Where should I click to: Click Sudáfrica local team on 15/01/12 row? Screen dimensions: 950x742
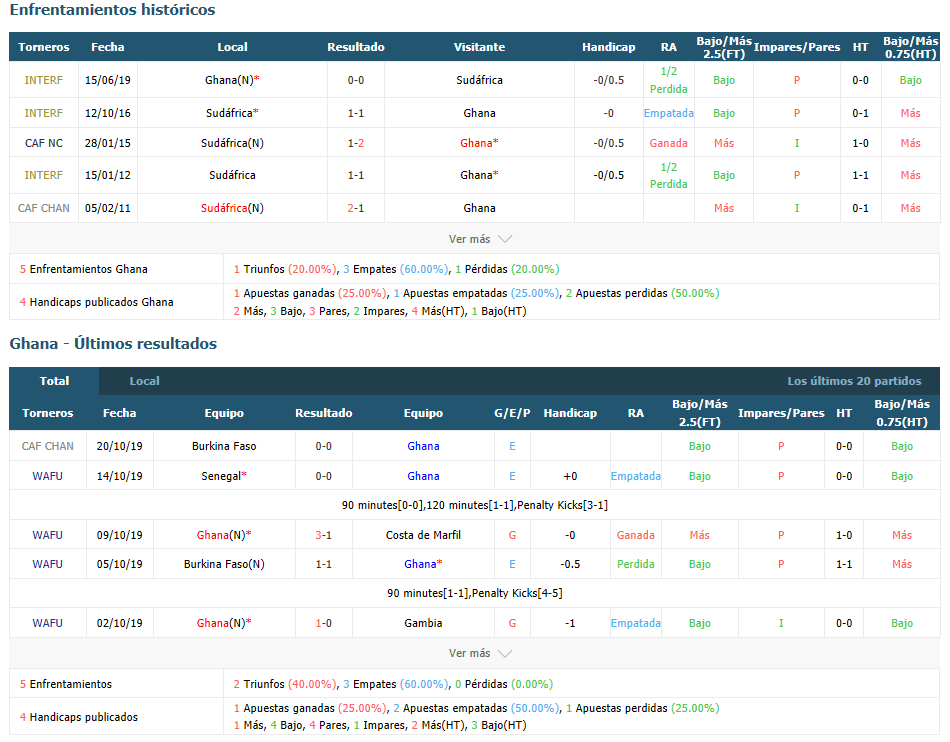click(232, 176)
